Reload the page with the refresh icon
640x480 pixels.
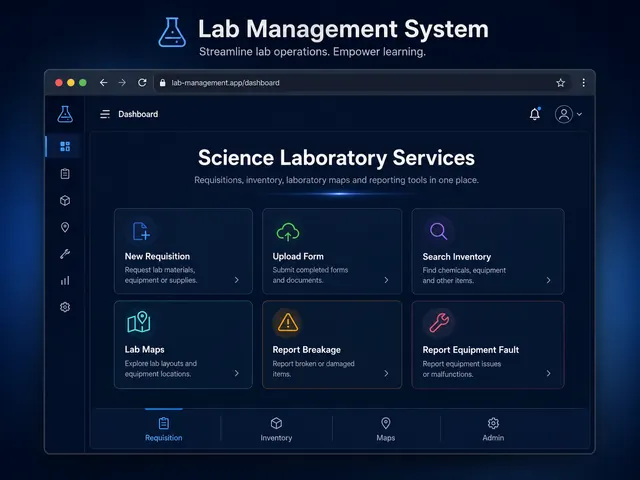click(142, 83)
